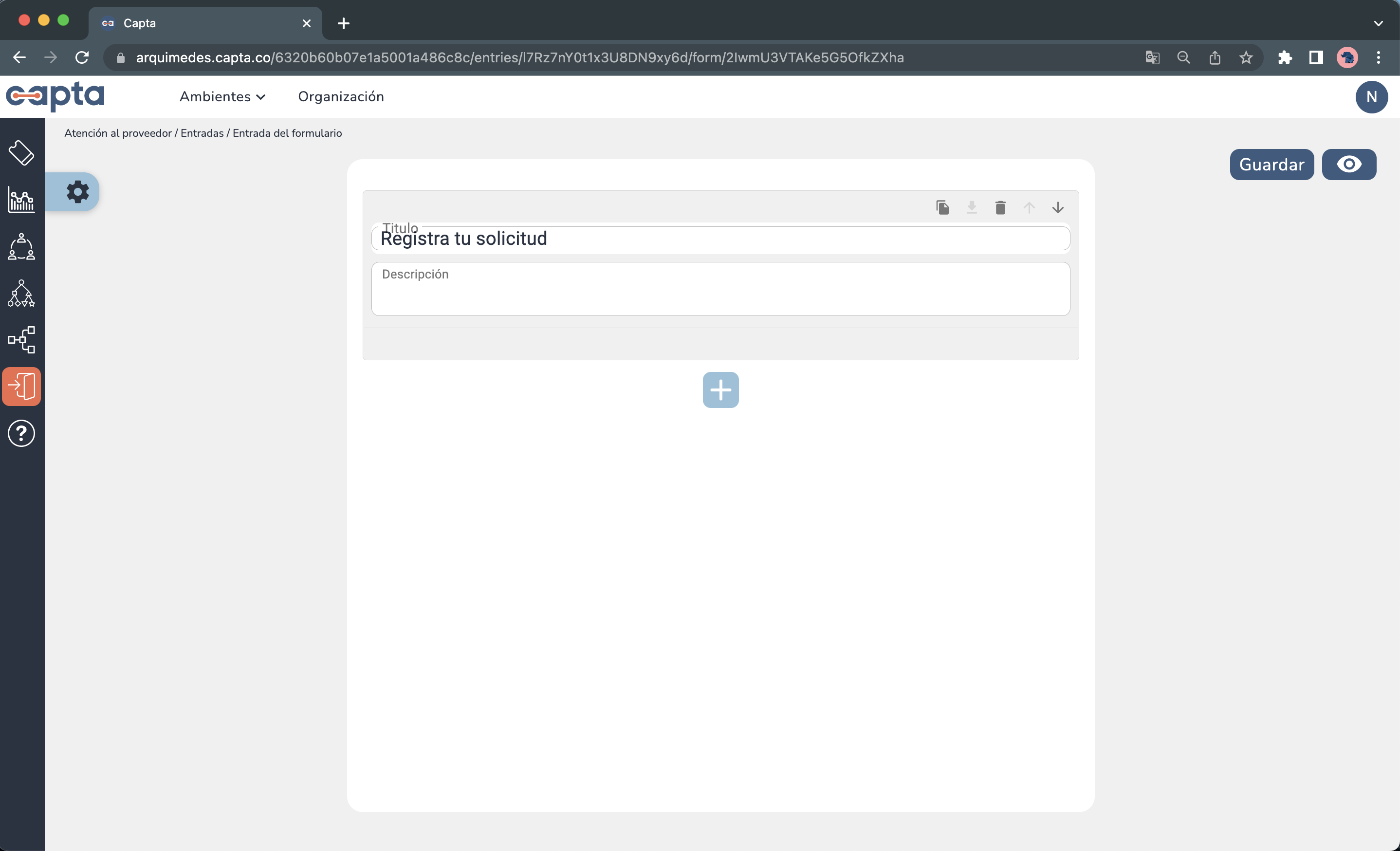Open form settings gear tab
This screenshot has height=851, width=1400.
point(77,192)
